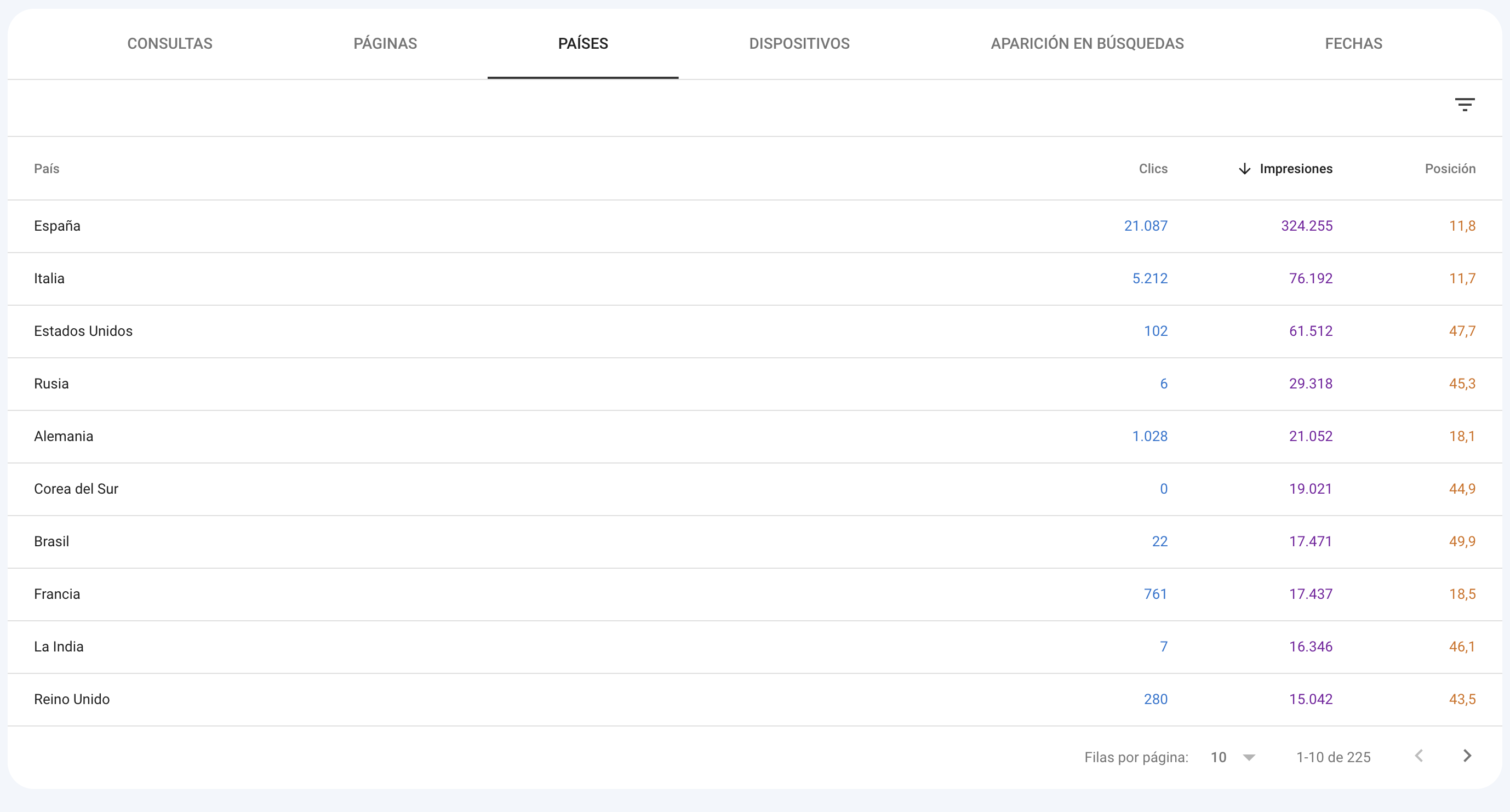The width and height of the screenshot is (1510, 812).
Task: Click the descending sort arrow by Impresiones
Action: 1244,169
